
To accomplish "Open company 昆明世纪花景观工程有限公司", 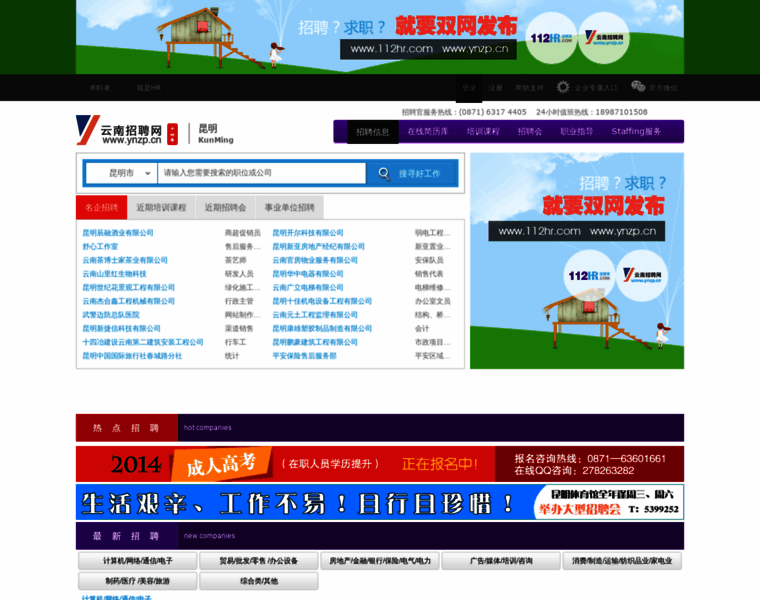I will [128, 287].
